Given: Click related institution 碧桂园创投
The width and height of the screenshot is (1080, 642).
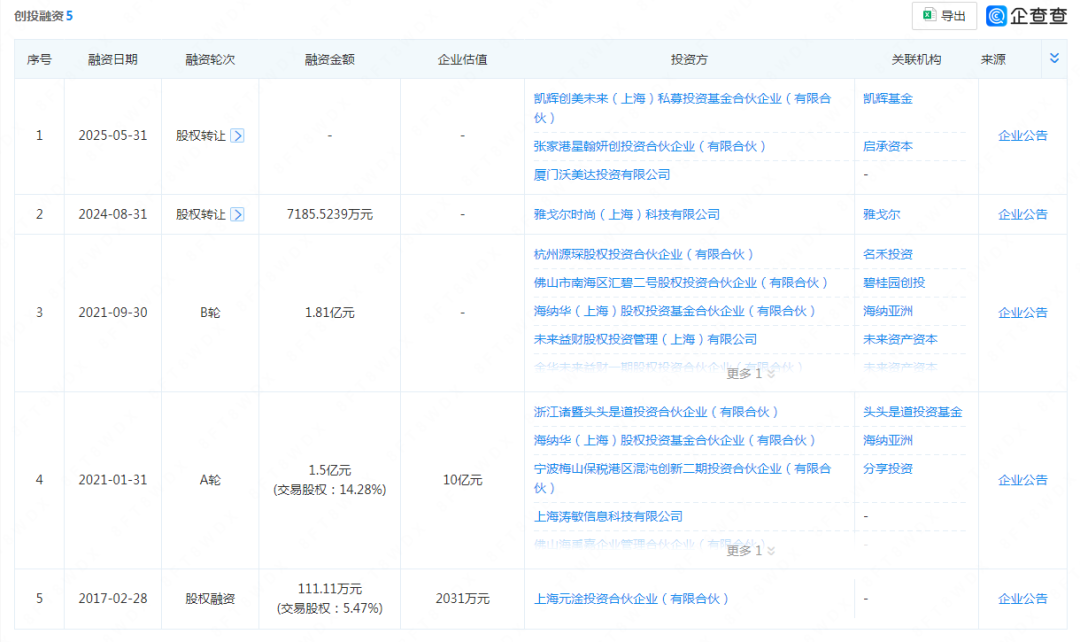Looking at the screenshot, I should click(x=893, y=282).
